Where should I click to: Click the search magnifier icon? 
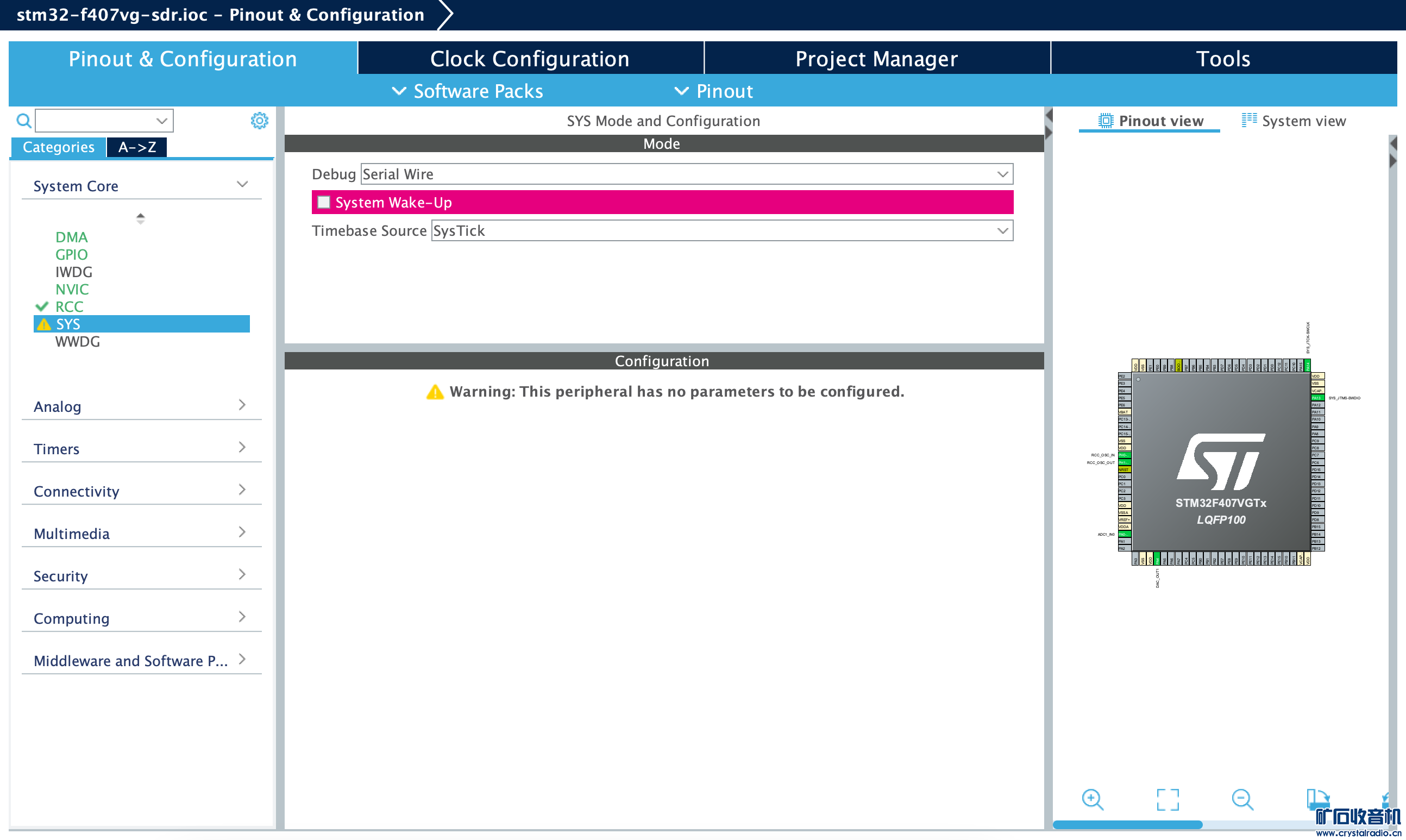[x=23, y=121]
